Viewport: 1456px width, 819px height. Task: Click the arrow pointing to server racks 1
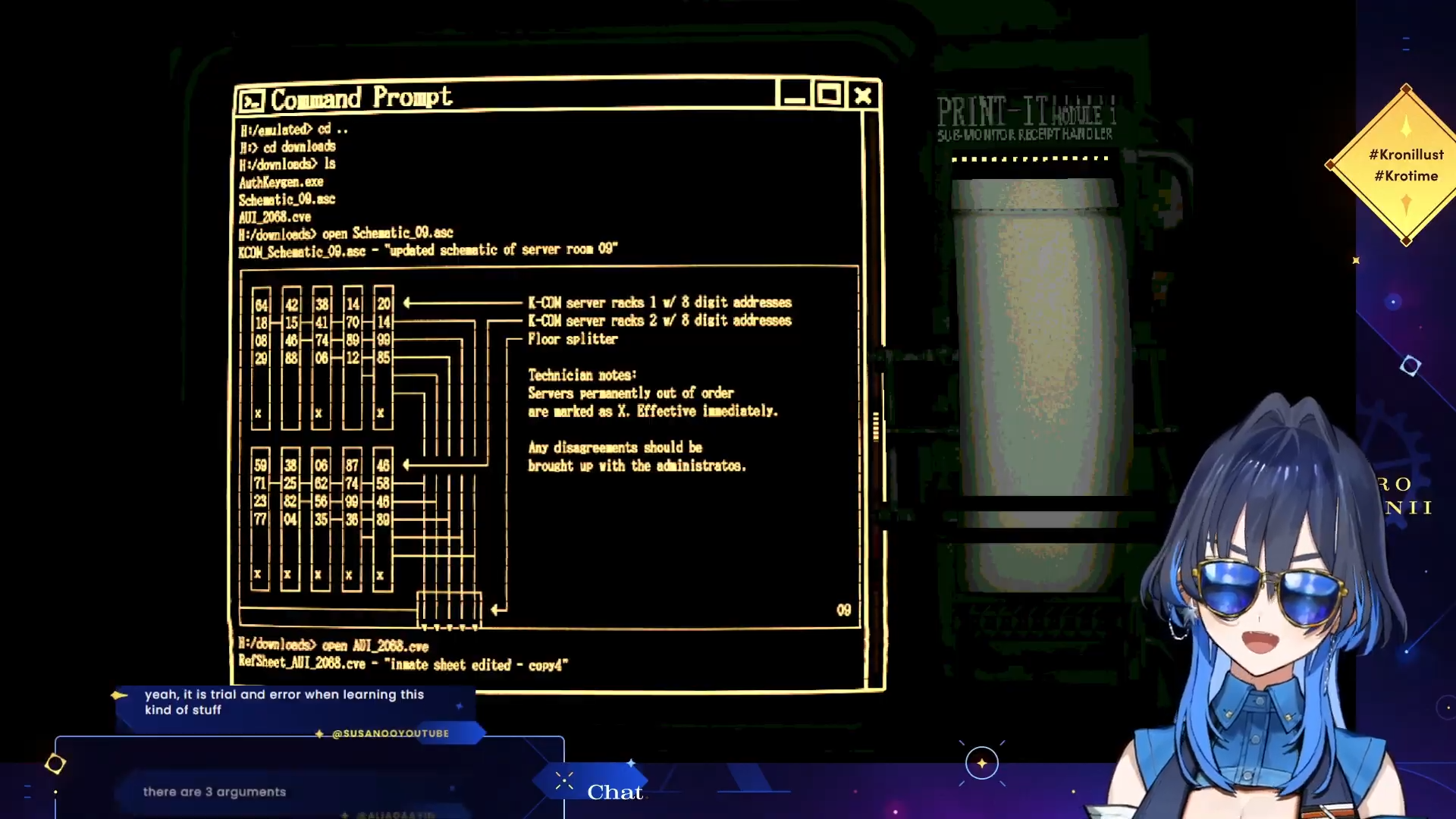tap(408, 303)
